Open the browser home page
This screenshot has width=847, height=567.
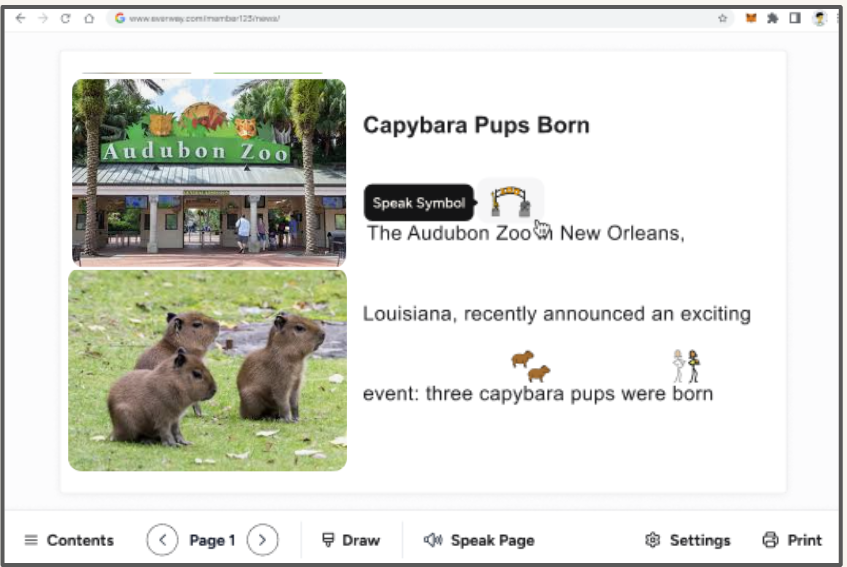click(89, 18)
